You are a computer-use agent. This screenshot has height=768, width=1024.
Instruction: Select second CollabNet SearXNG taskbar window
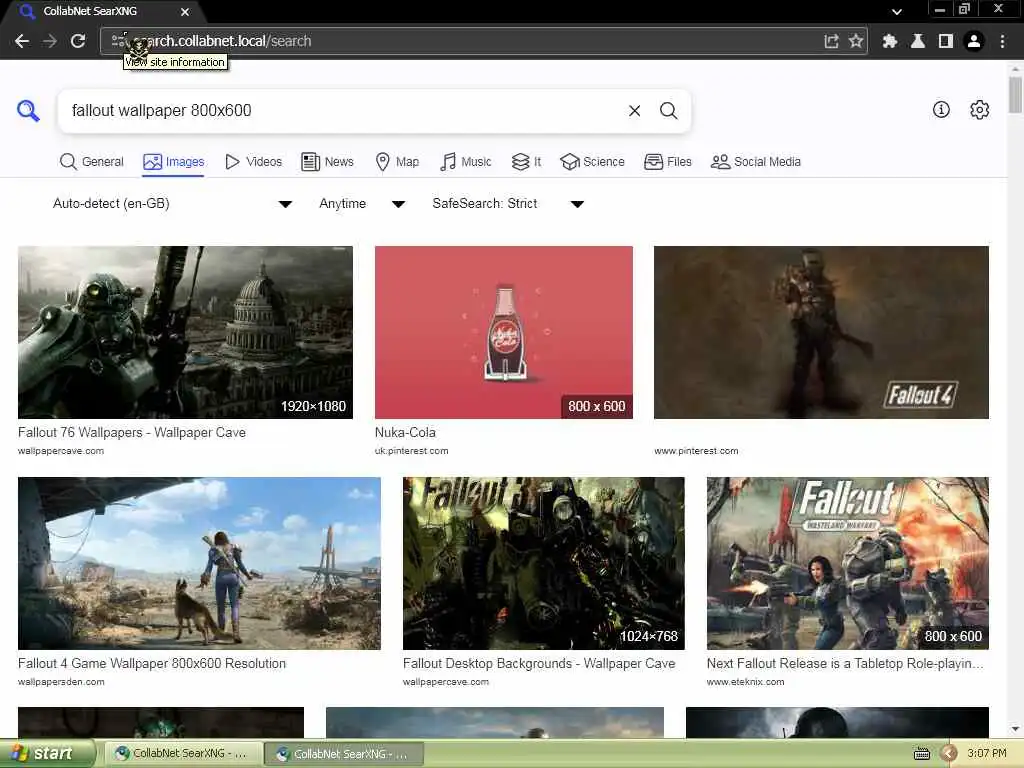344,754
